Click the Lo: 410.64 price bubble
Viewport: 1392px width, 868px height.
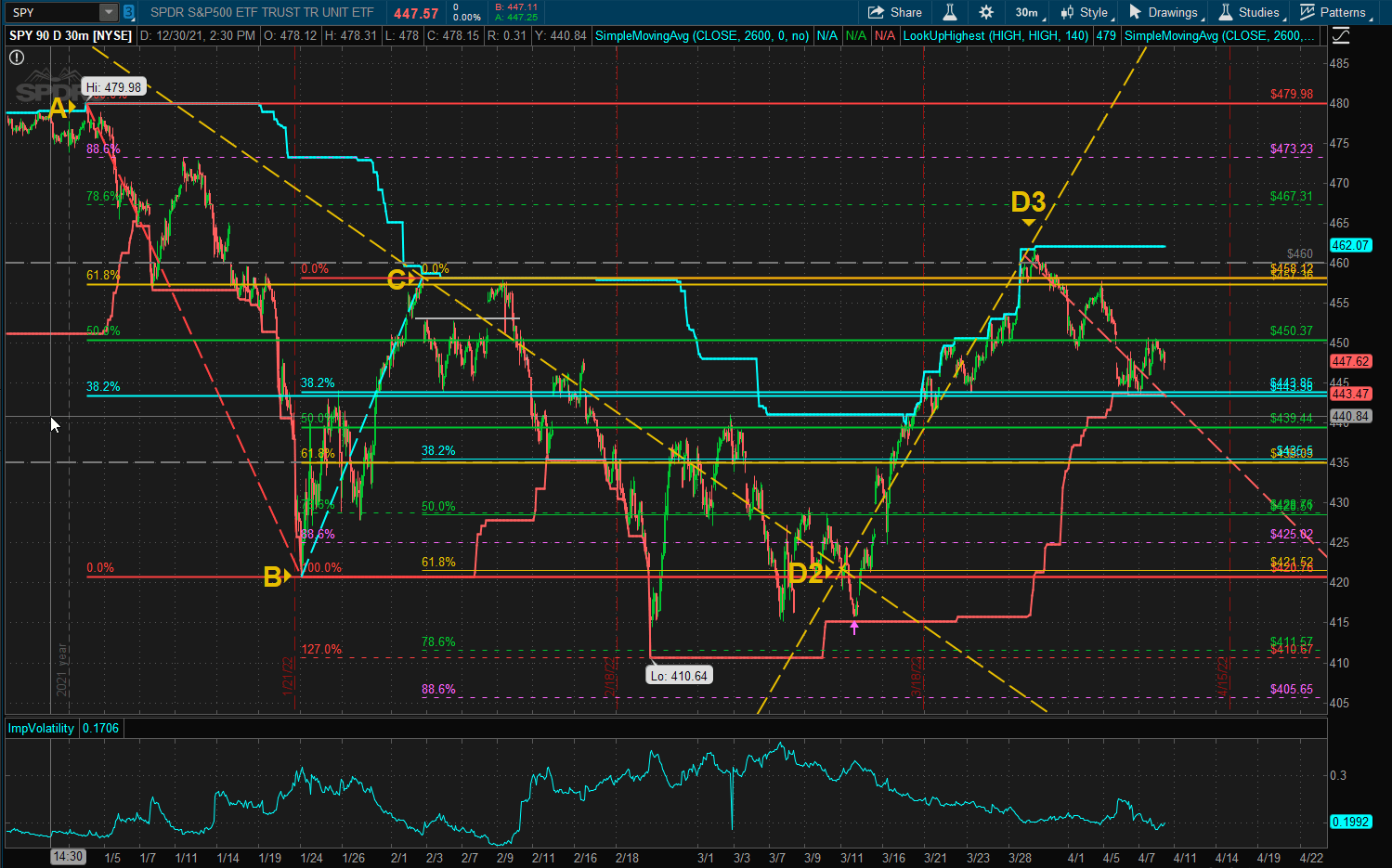pyautogui.click(x=679, y=676)
